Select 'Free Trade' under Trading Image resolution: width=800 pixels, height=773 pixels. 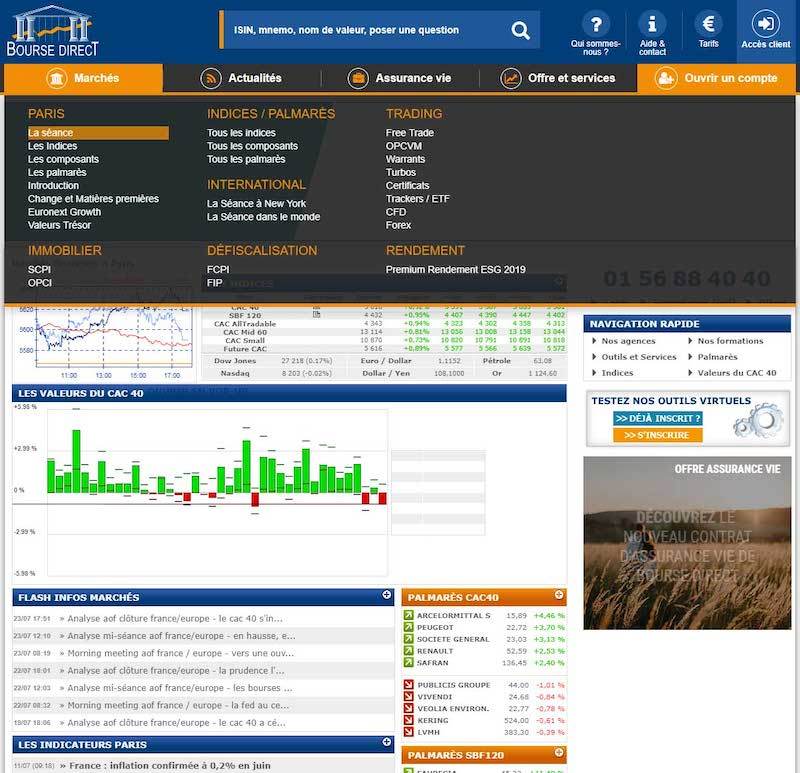409,133
